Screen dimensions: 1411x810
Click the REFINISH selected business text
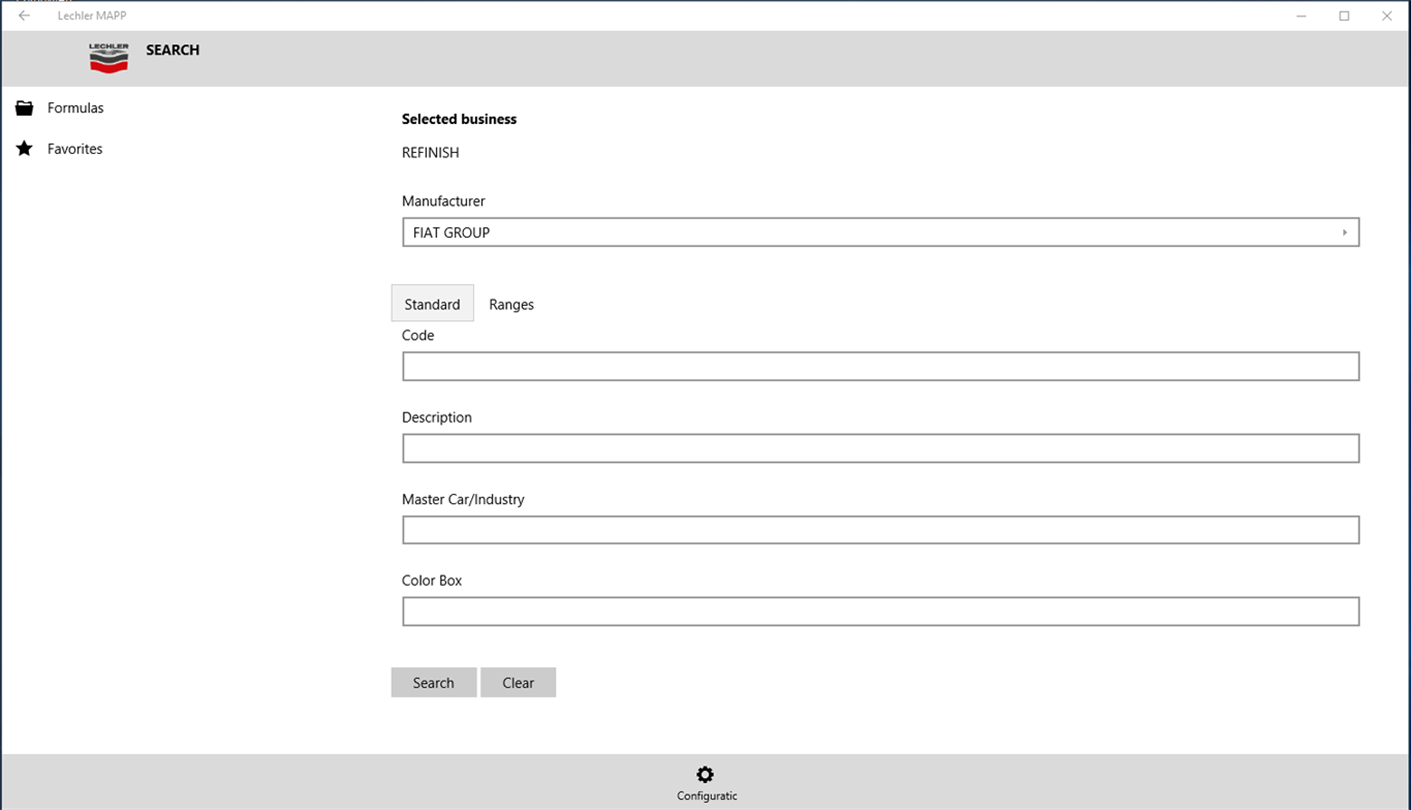[x=430, y=153]
